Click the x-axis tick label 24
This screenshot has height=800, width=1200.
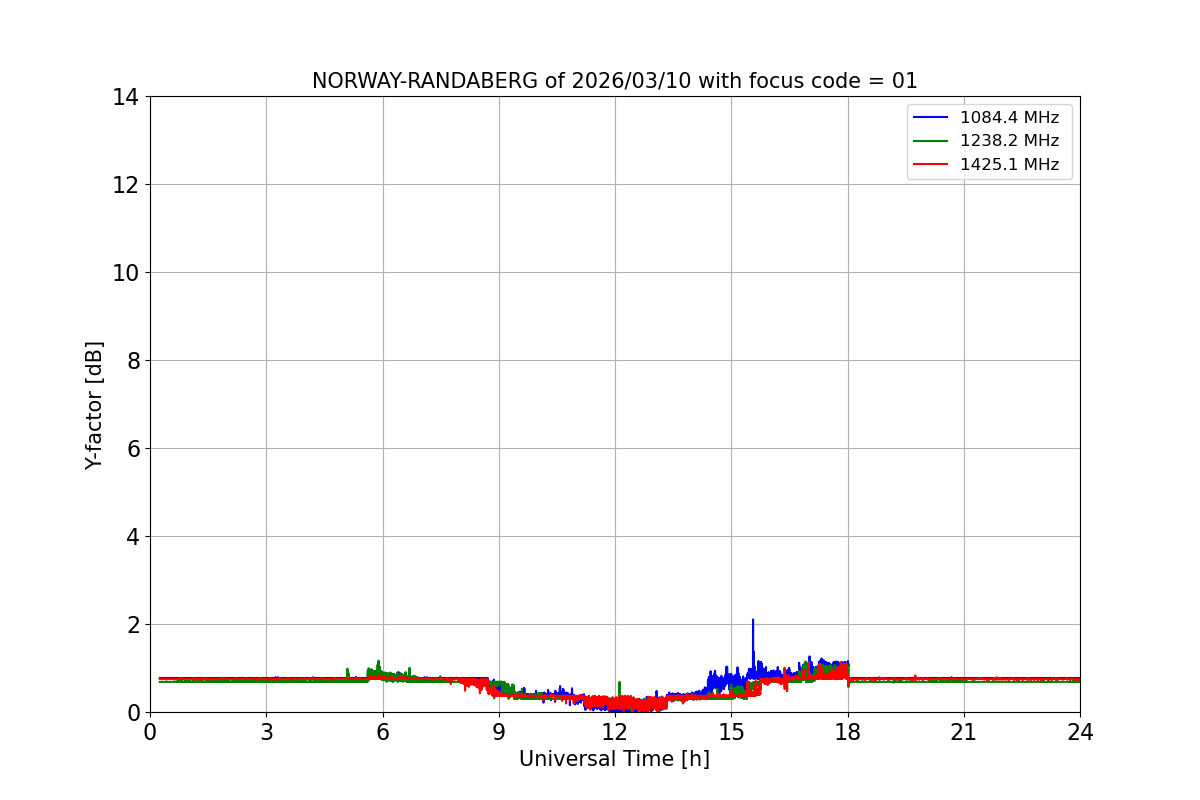(x=1080, y=732)
